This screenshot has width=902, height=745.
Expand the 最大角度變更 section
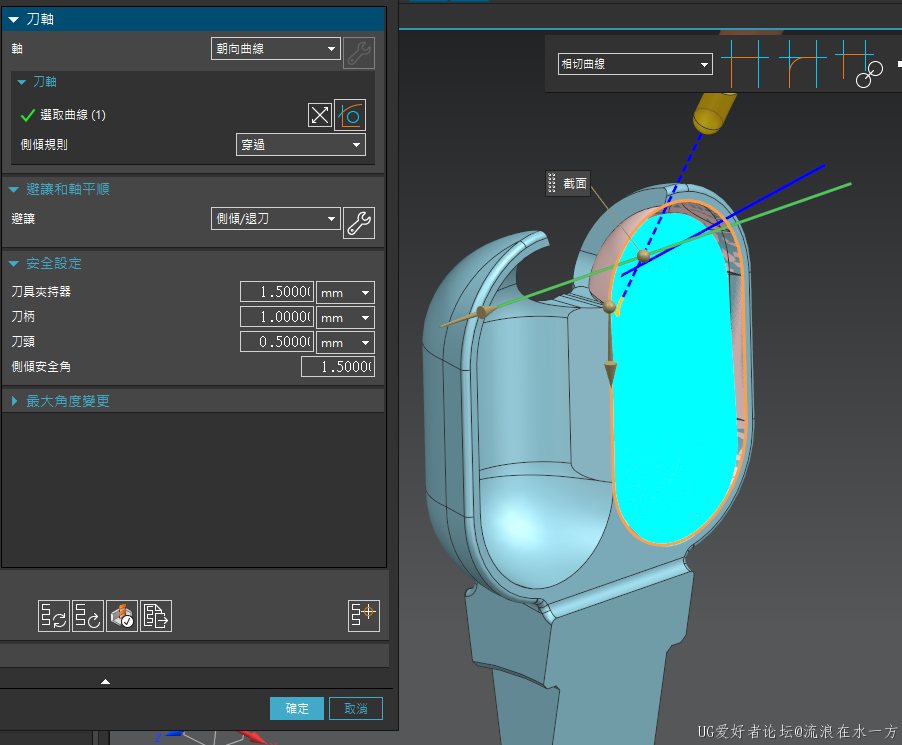(x=14, y=401)
